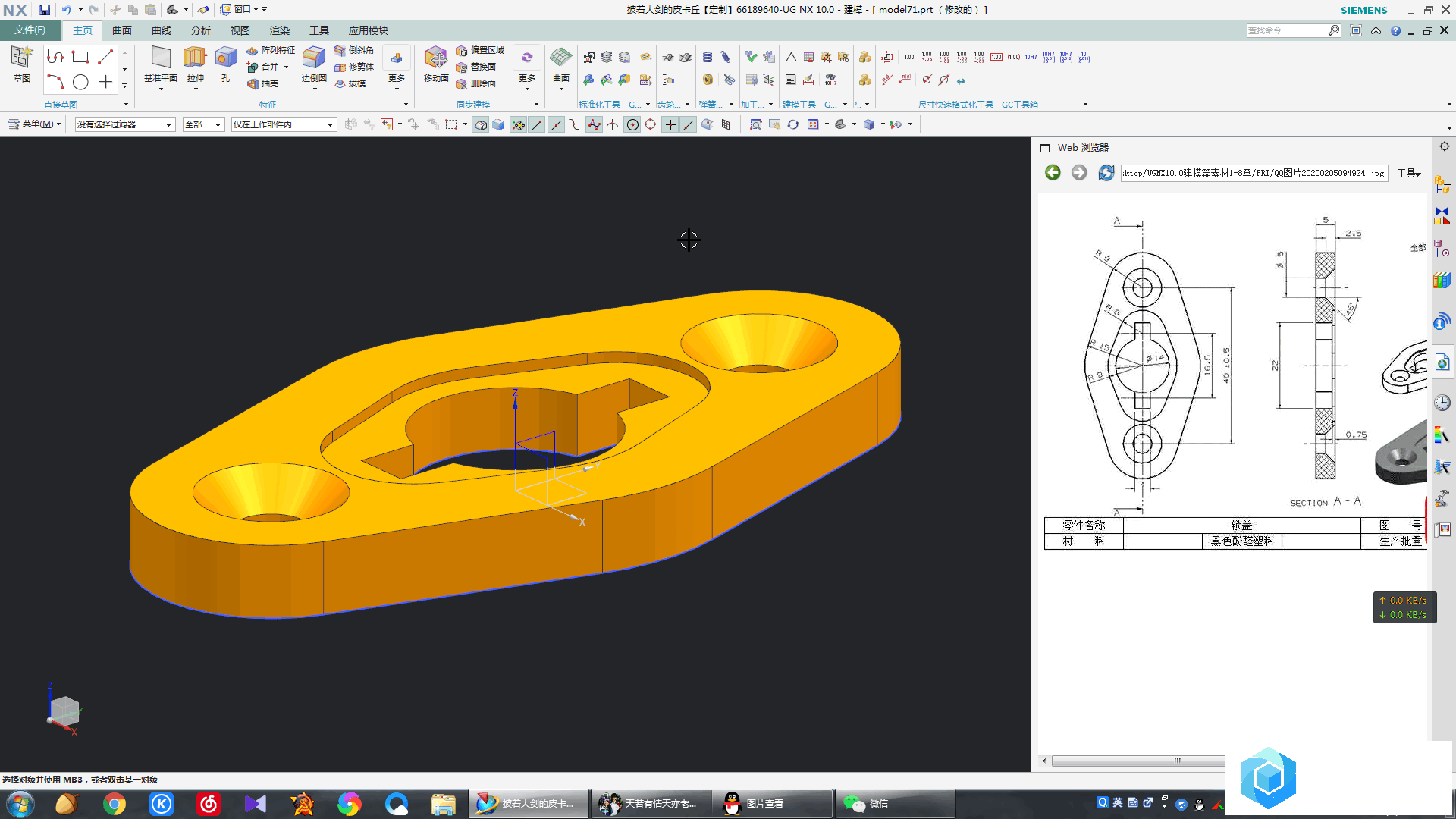Click the Web browser refresh button
This screenshot has width=1456, height=819.
[1106, 173]
